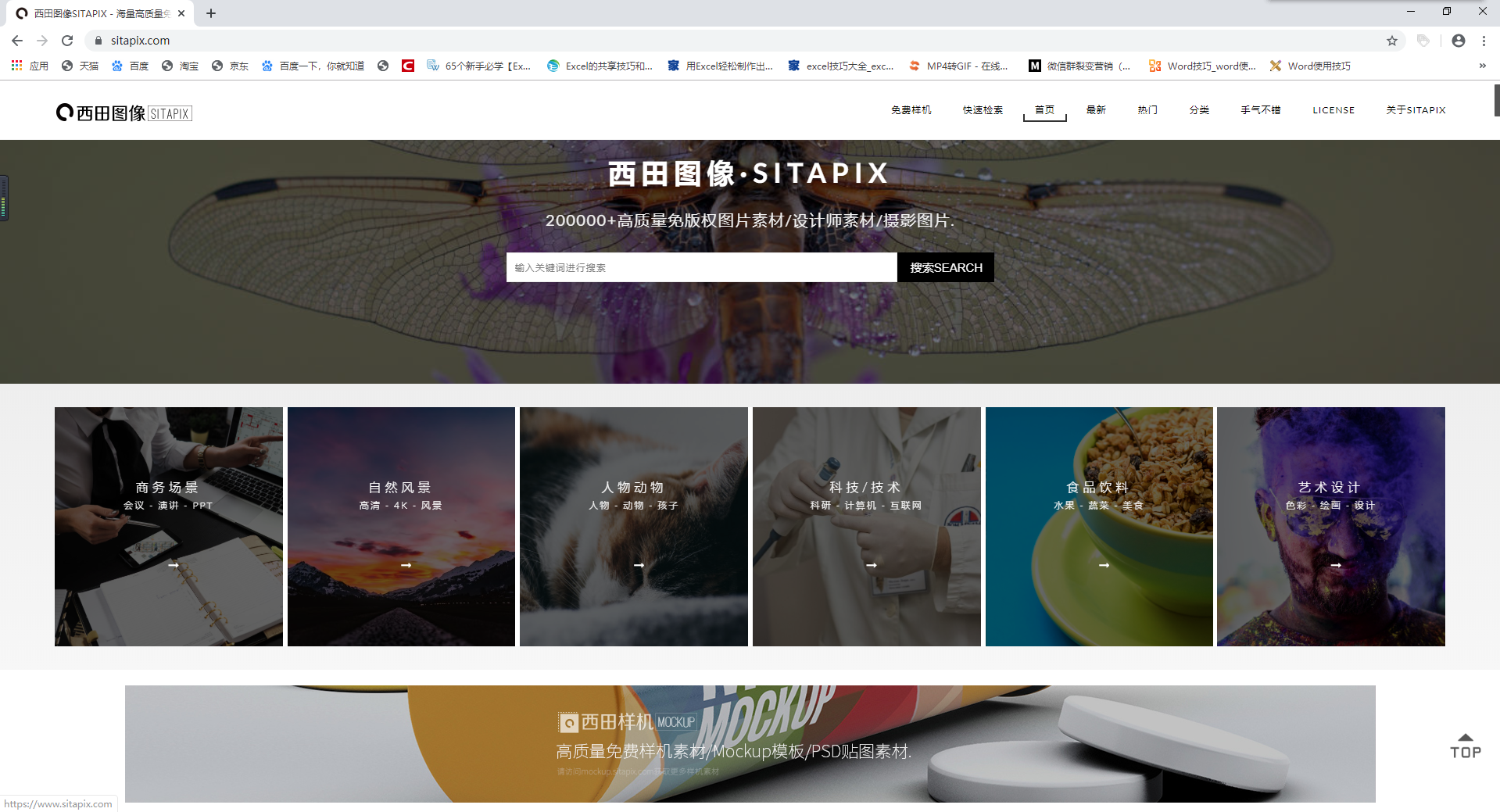Open the 微信群裂变营销 bookmark

1079,66
